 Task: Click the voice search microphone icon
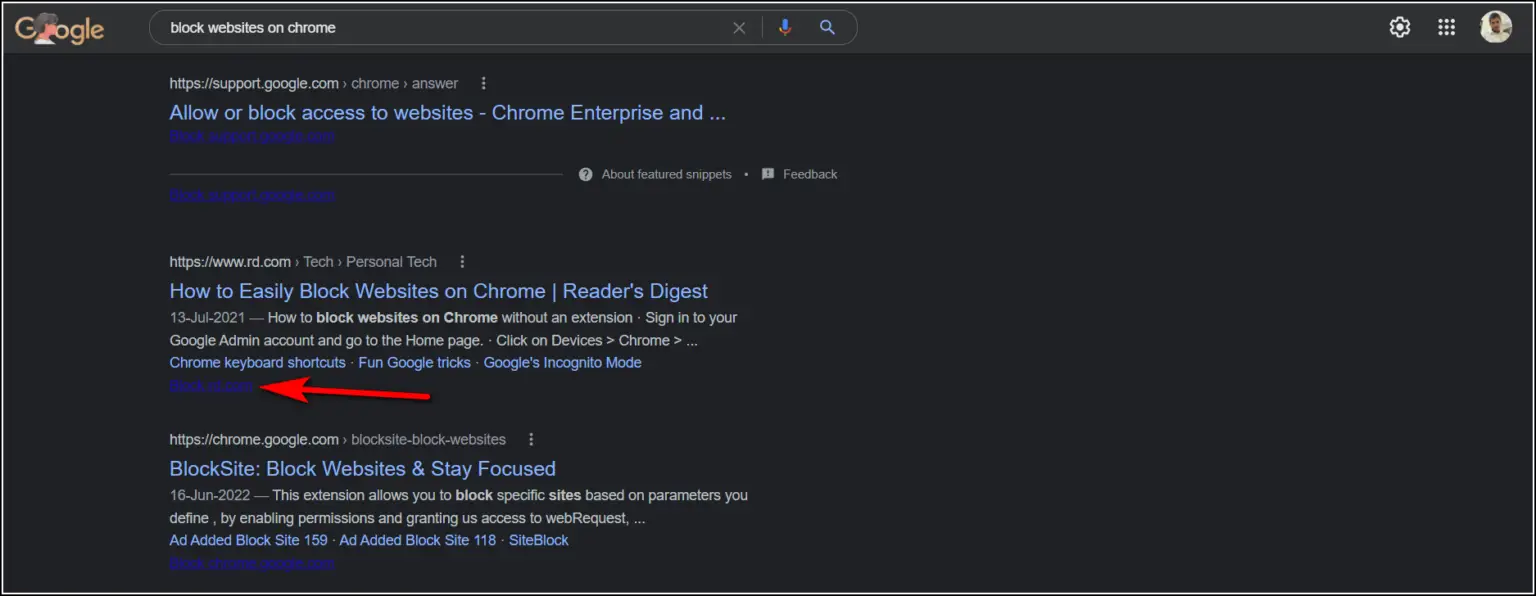point(786,27)
